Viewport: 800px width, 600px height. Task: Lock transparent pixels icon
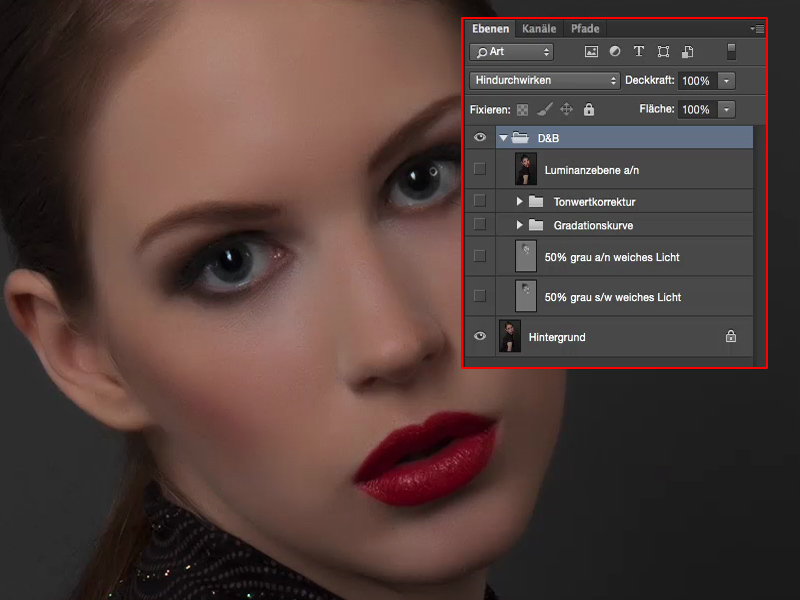click(x=522, y=110)
